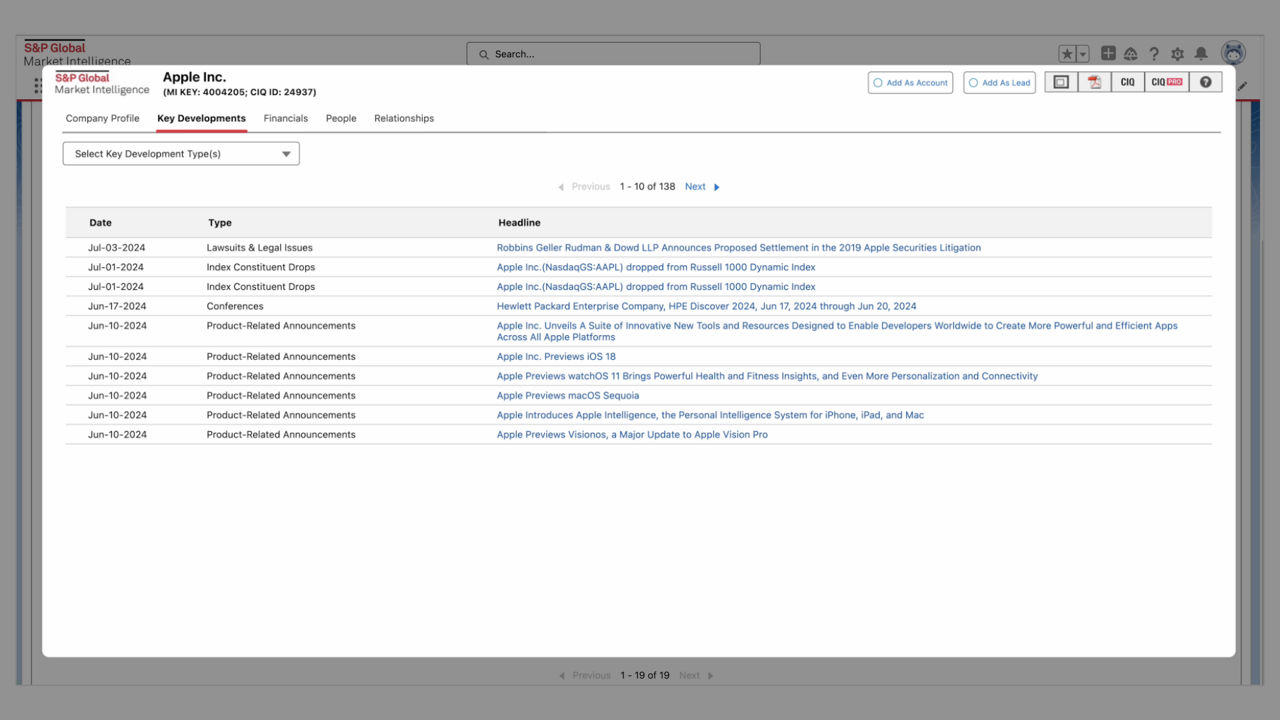Click the favorites star in Salesforce header
The height and width of the screenshot is (720, 1280).
pos(1067,54)
